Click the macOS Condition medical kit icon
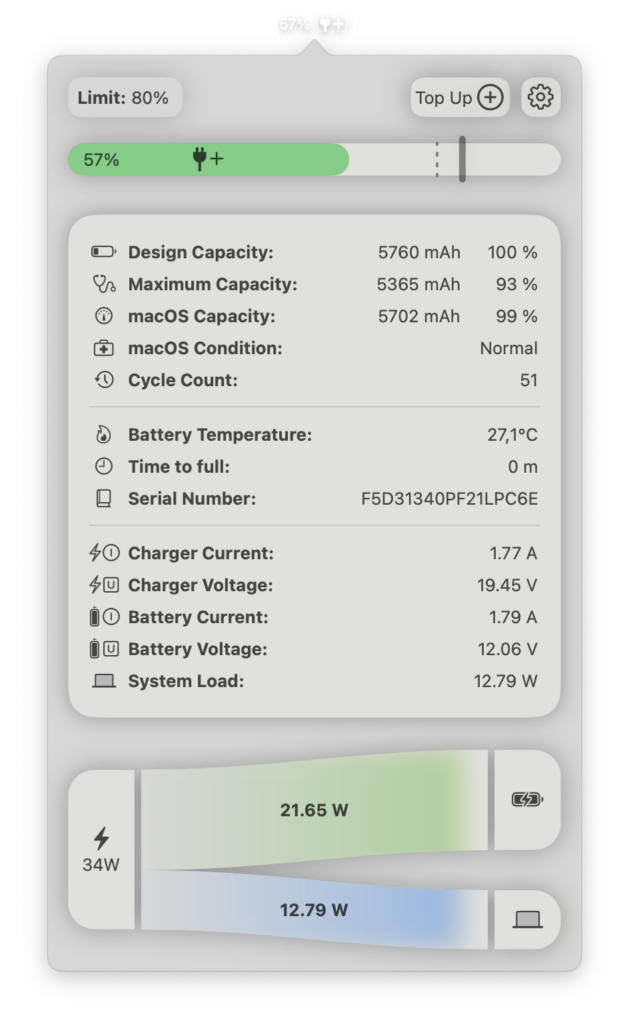 point(103,349)
